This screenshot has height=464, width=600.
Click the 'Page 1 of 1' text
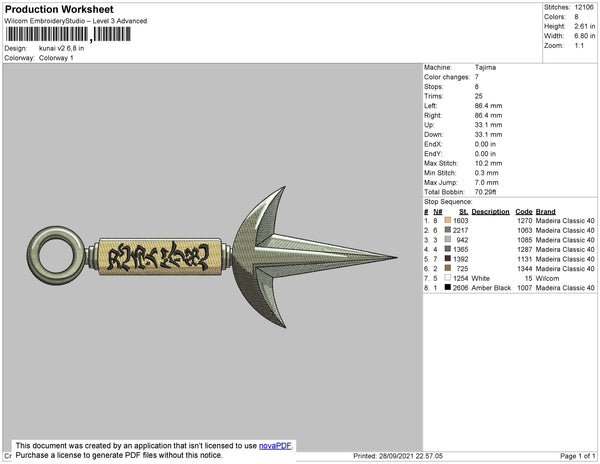pos(578,456)
